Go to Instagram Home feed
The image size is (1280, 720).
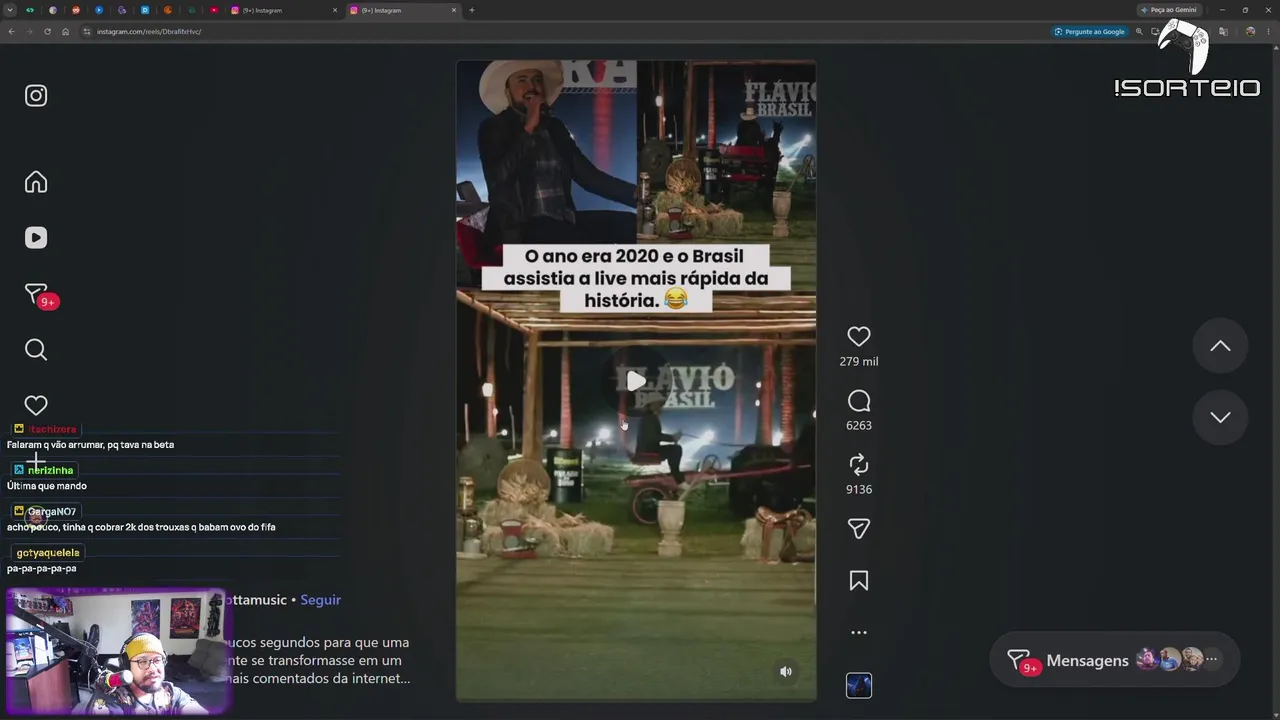(36, 182)
